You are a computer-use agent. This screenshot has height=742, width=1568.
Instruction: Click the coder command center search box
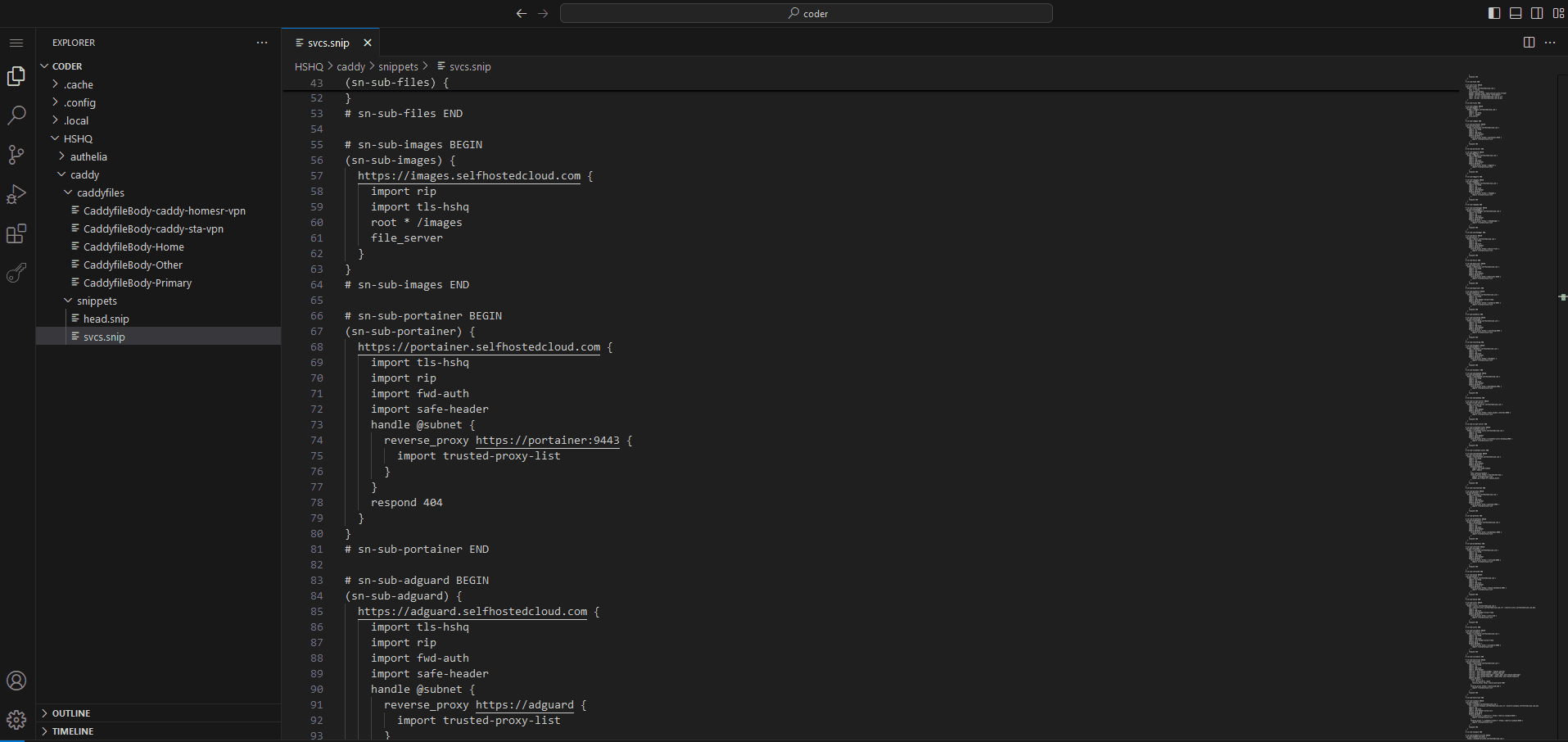806,13
